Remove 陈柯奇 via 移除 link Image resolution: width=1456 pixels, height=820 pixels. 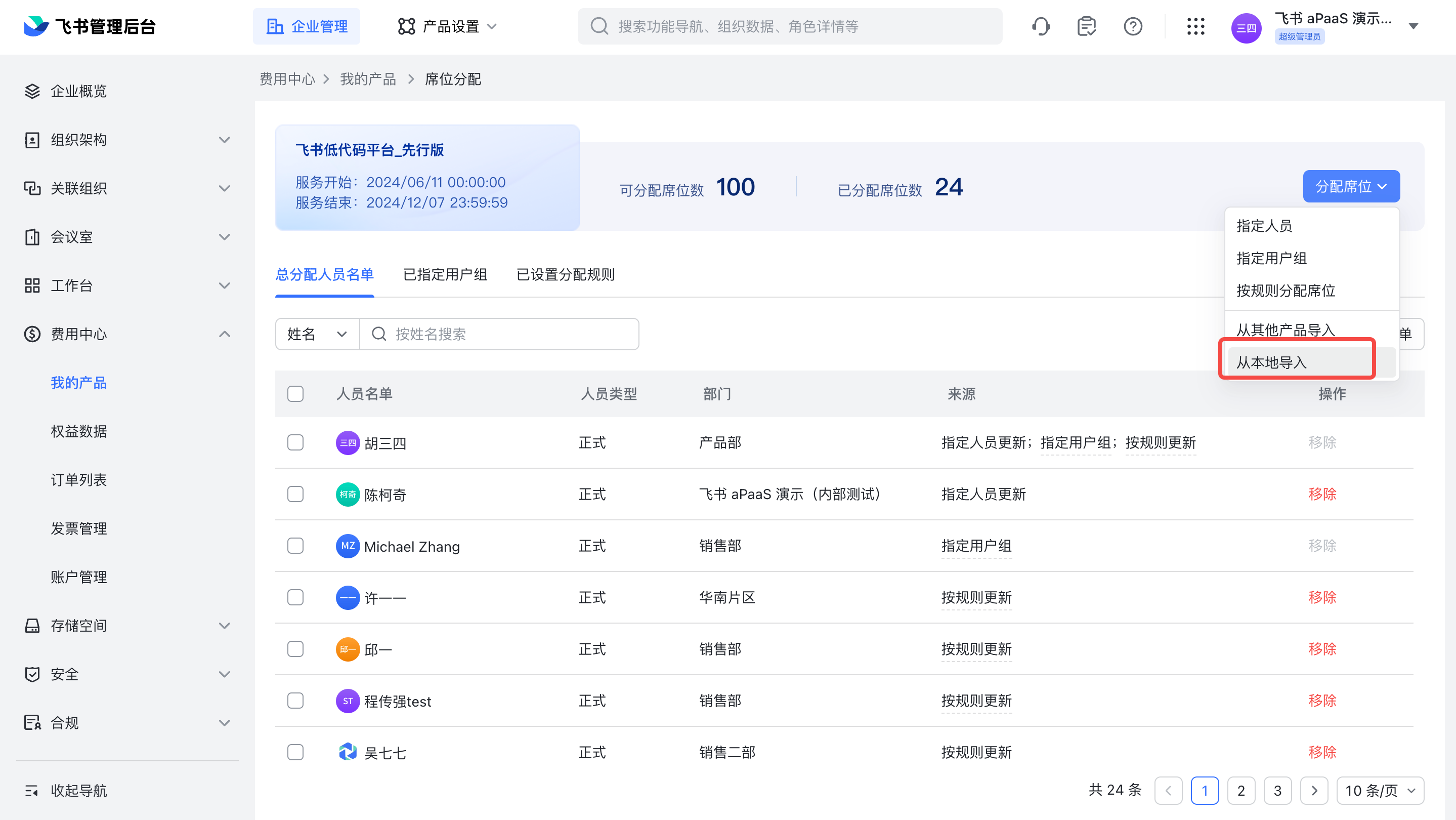click(x=1322, y=494)
